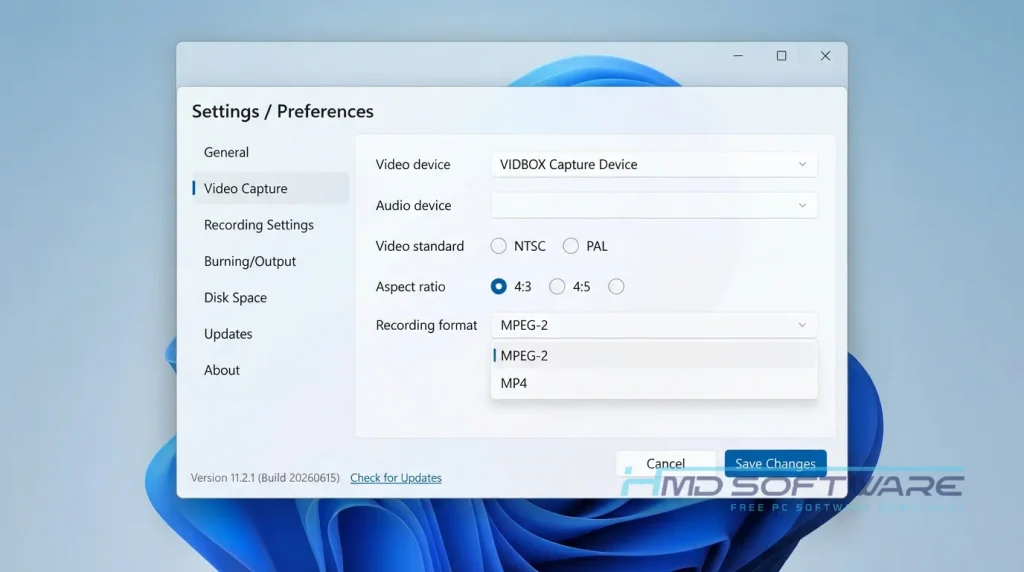The image size is (1024, 572).
Task: Choose MP4 from the format list
Action: [654, 383]
